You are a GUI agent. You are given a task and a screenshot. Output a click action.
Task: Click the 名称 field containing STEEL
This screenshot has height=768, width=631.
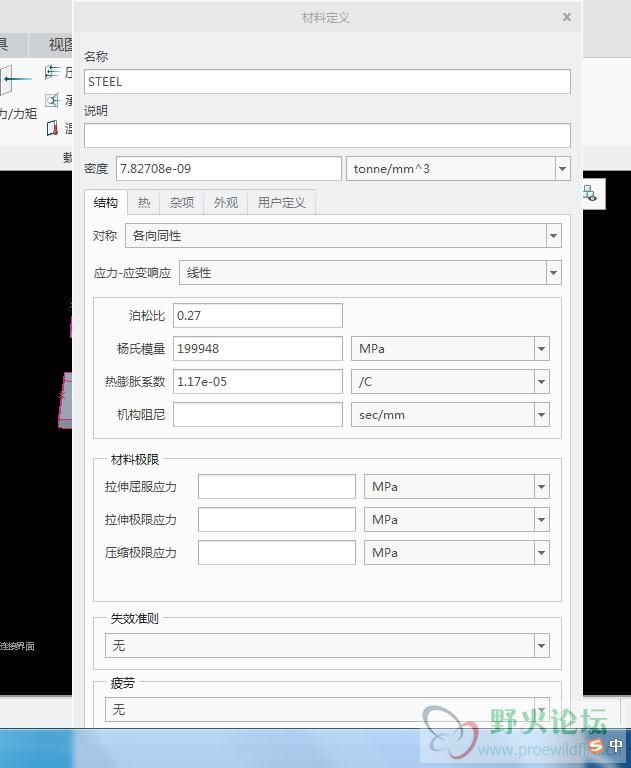pos(327,81)
